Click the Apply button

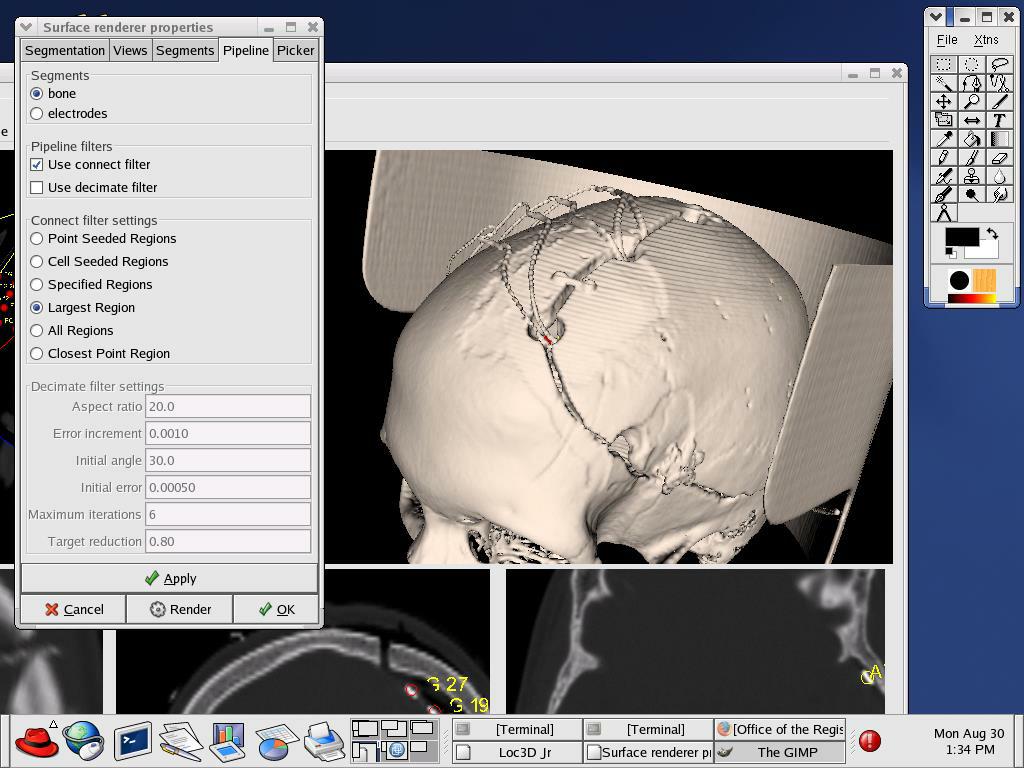pyautogui.click(x=170, y=579)
